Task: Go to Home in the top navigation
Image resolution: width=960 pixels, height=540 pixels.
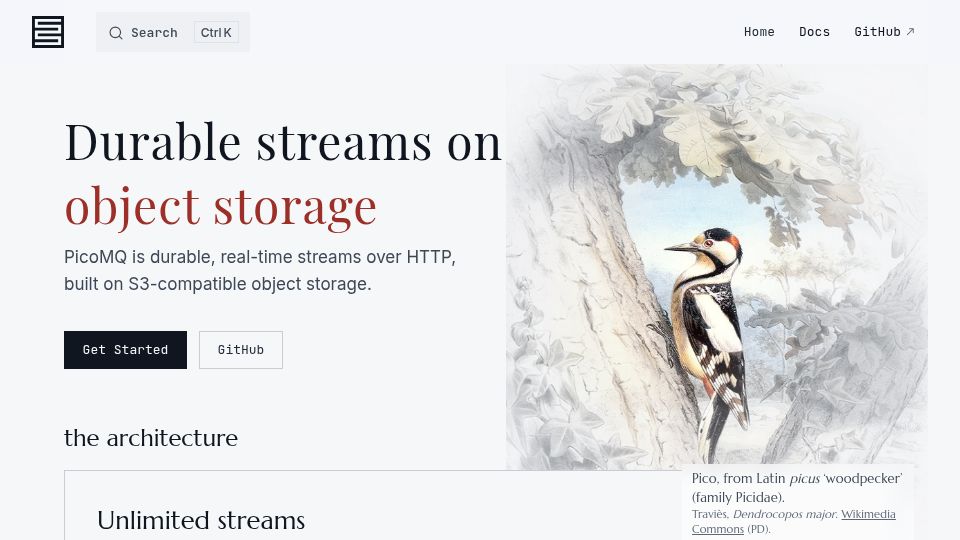Action: point(759,32)
